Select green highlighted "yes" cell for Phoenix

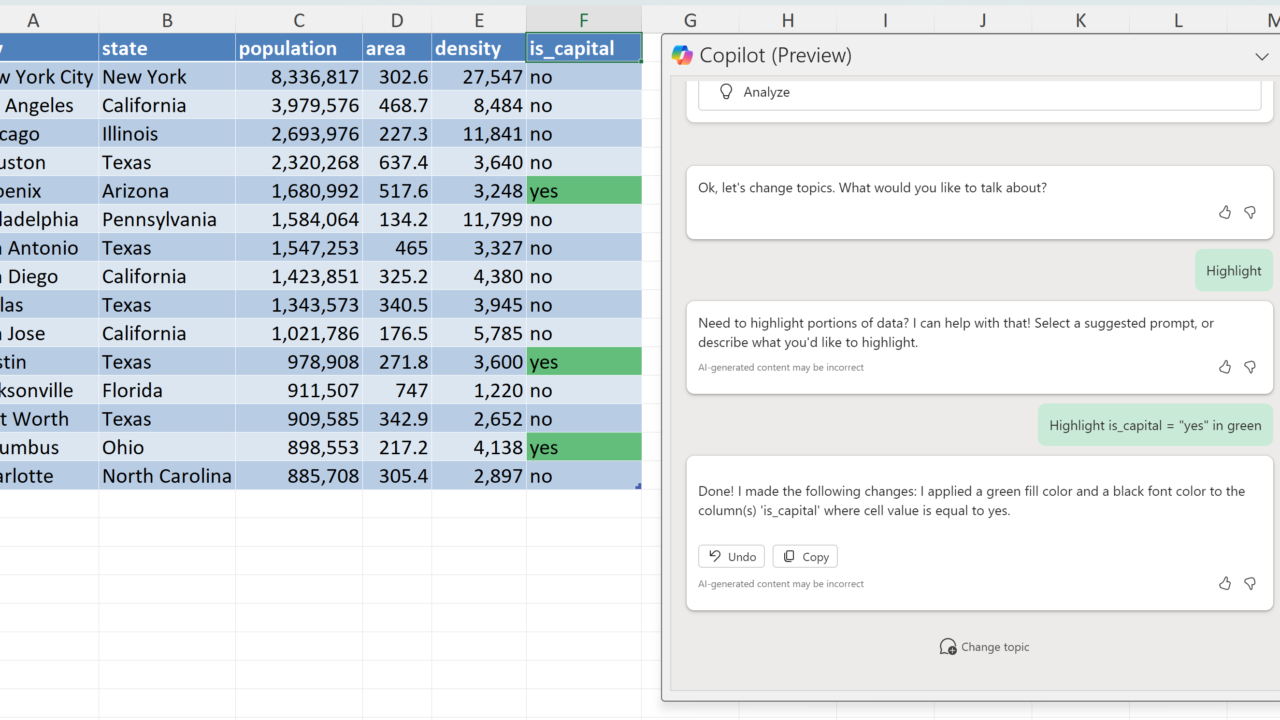tap(584, 191)
